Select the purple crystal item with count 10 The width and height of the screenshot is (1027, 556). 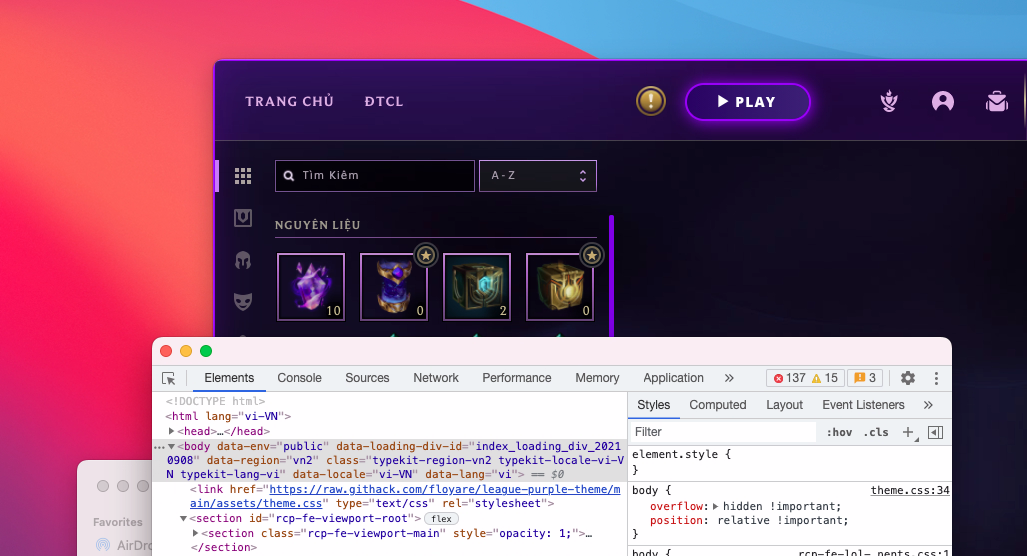(x=311, y=287)
